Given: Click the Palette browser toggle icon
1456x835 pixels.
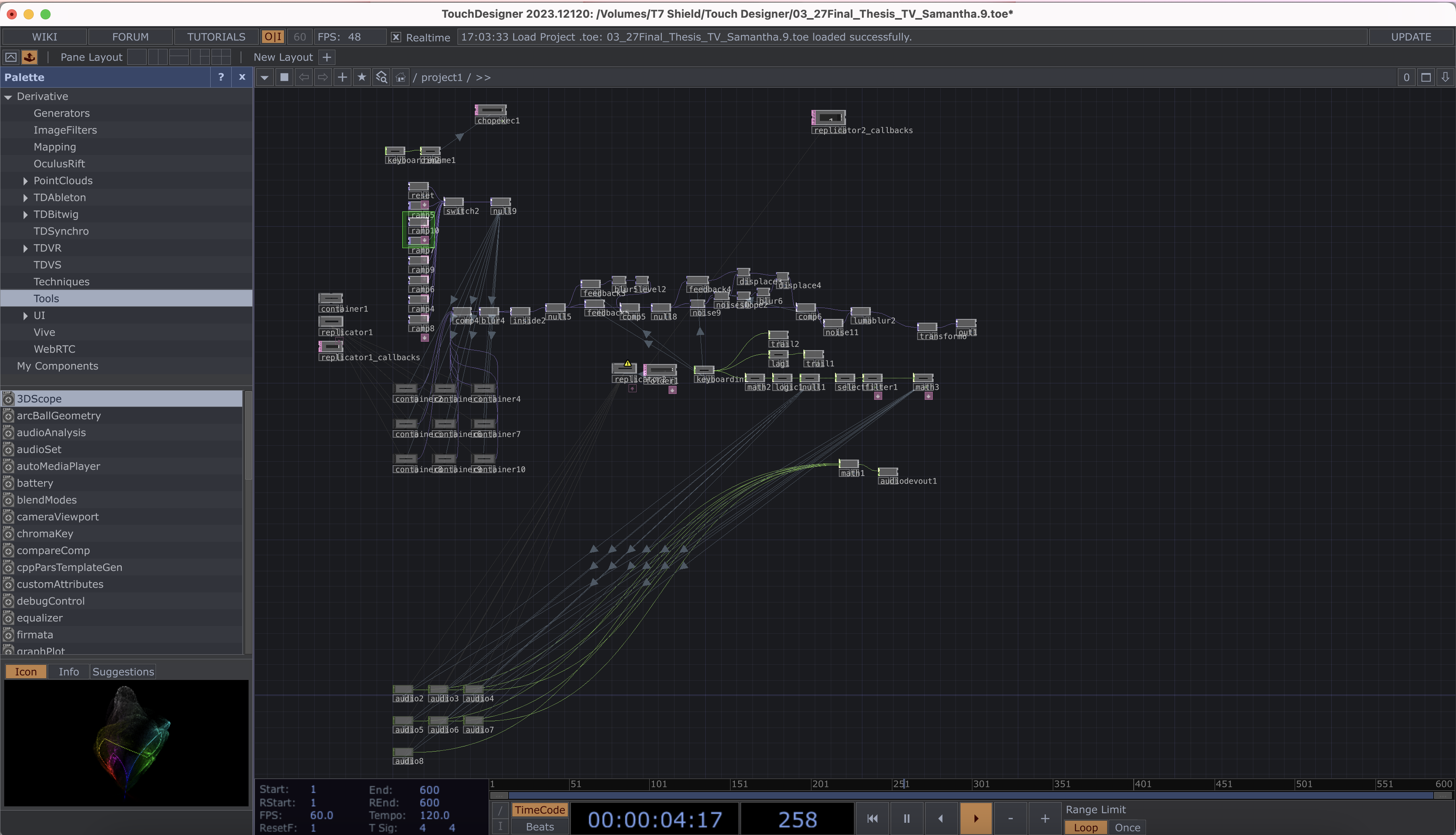Looking at the screenshot, I should coord(29,57).
